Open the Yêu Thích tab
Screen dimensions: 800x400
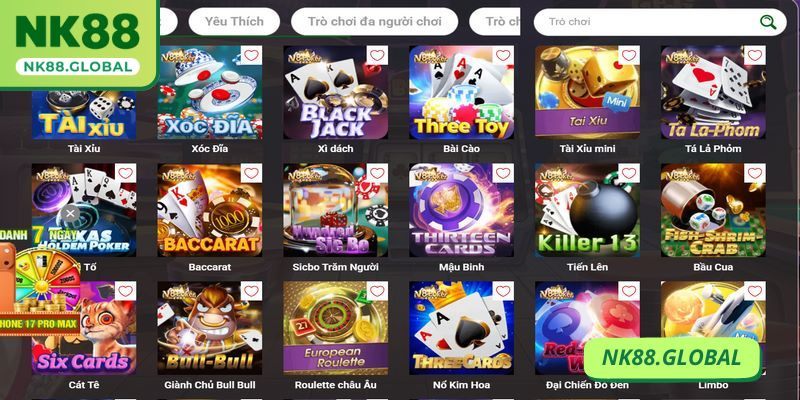234,21
